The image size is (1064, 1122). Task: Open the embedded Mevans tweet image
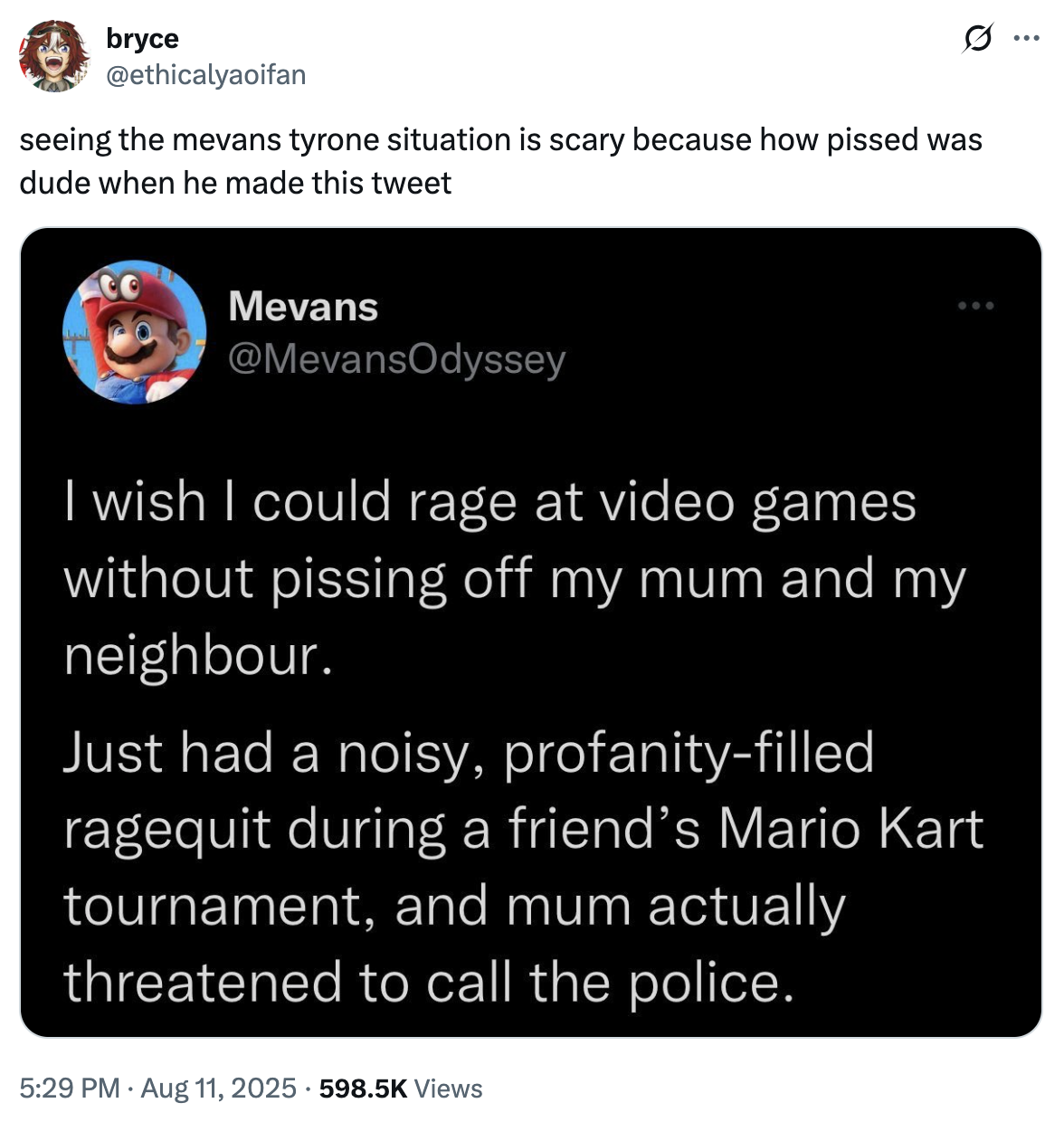point(531,632)
